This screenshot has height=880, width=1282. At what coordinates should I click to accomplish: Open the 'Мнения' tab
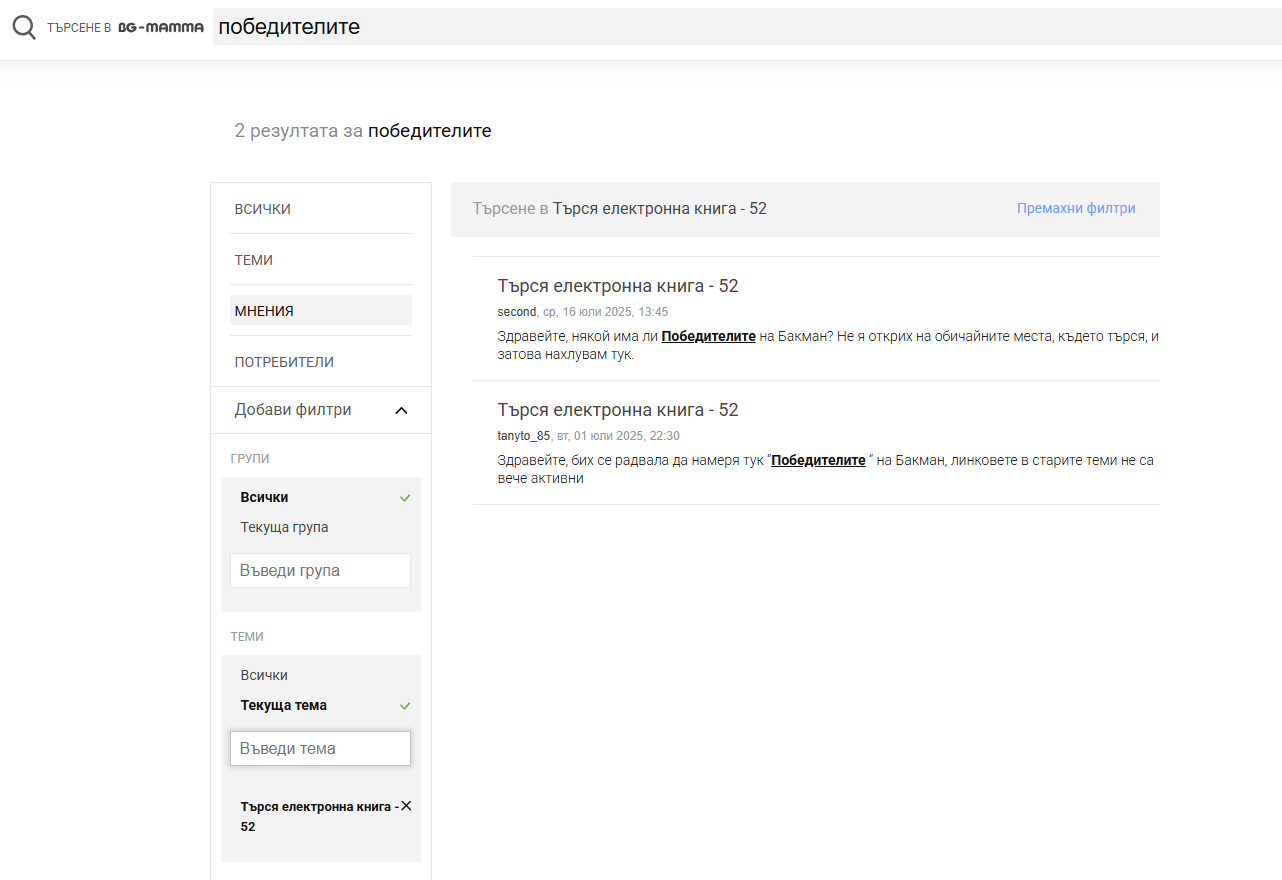click(264, 311)
